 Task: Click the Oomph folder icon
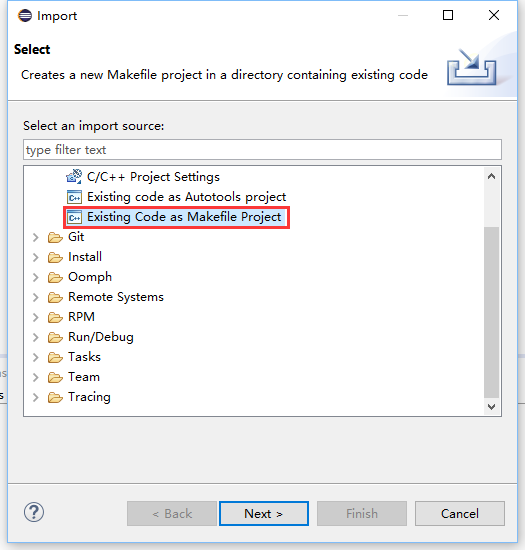55,277
